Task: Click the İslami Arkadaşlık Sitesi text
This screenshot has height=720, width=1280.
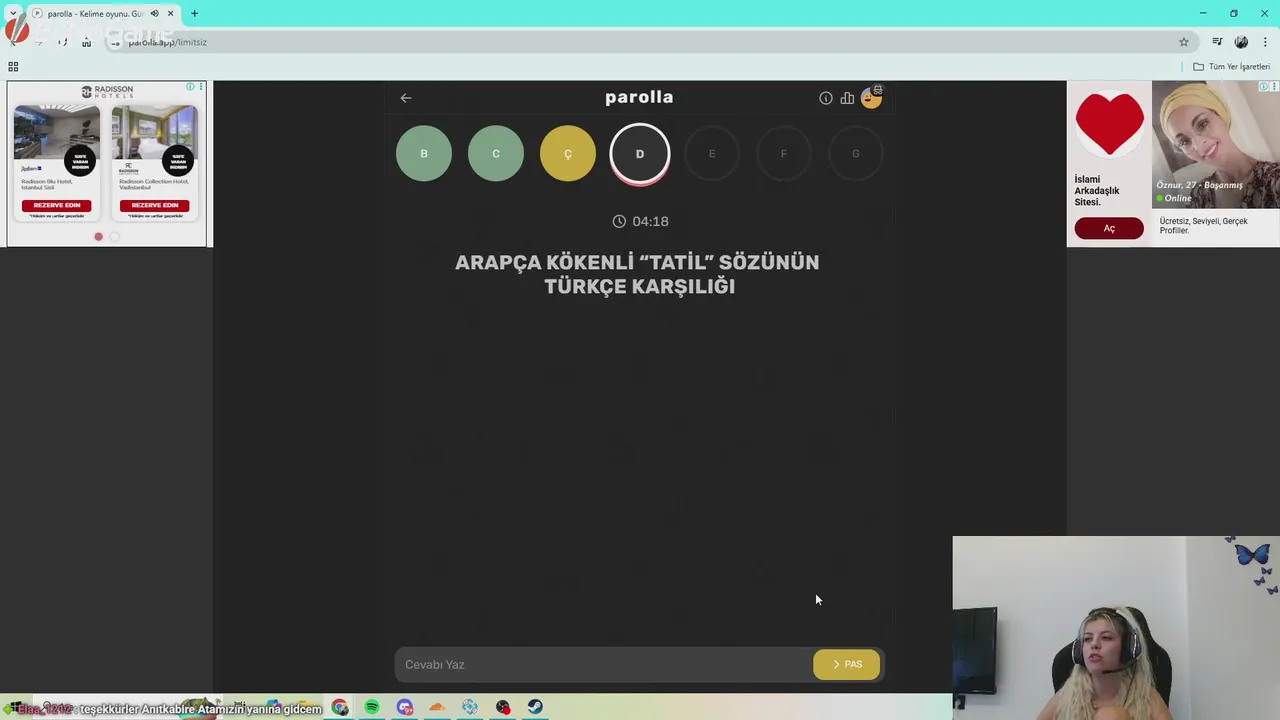Action: coord(1097,191)
